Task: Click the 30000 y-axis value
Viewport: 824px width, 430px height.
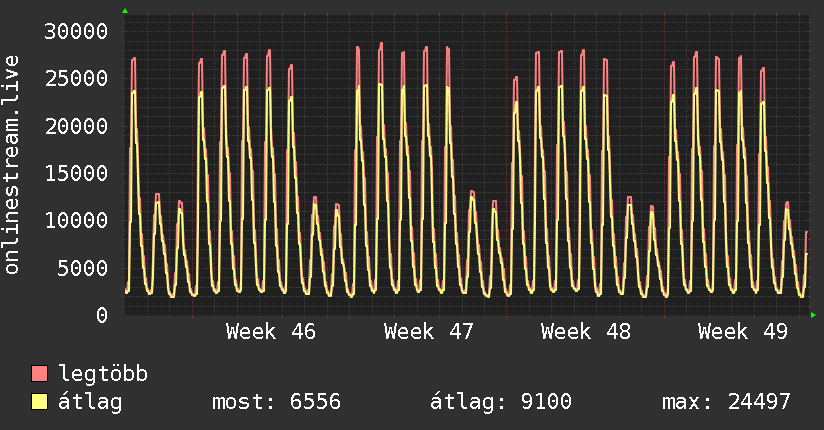Action: pos(77,32)
